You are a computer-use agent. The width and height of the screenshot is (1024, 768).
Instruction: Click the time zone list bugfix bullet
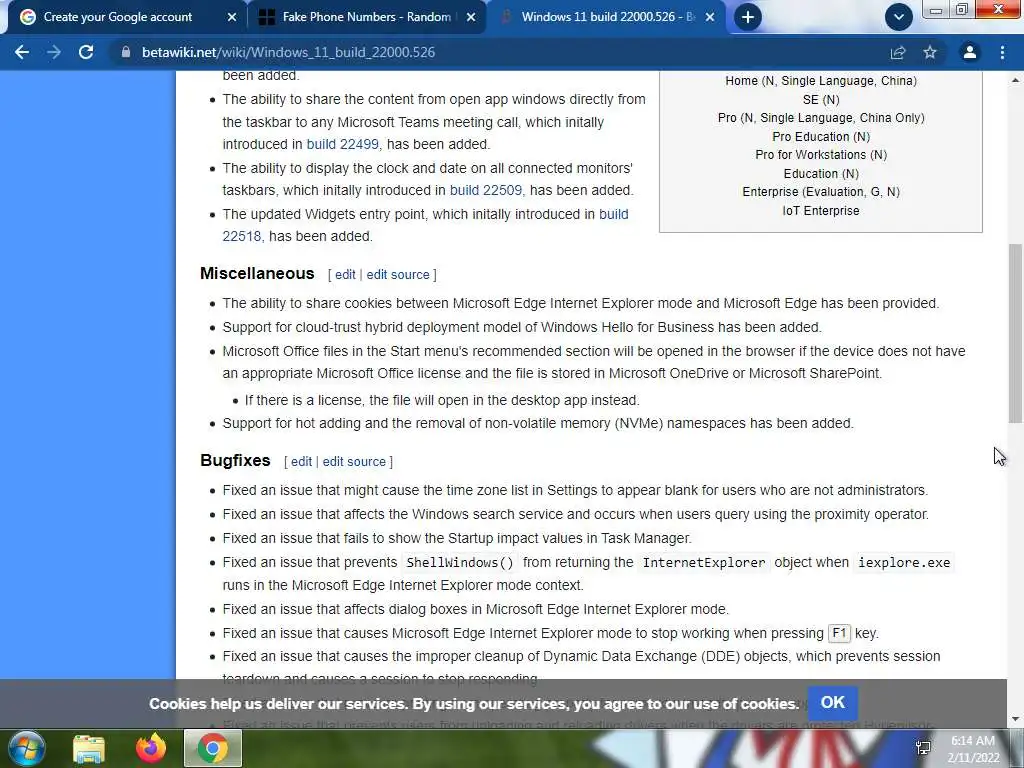coord(575,490)
